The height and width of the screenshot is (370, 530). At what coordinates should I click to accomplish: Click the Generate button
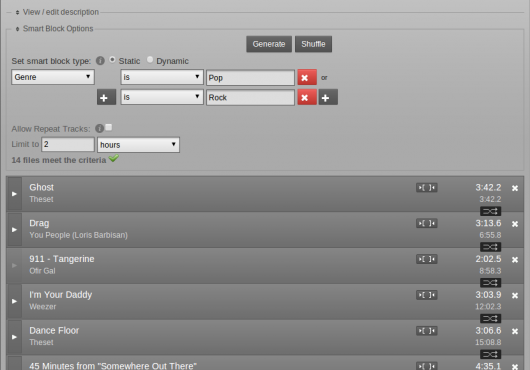click(269, 44)
